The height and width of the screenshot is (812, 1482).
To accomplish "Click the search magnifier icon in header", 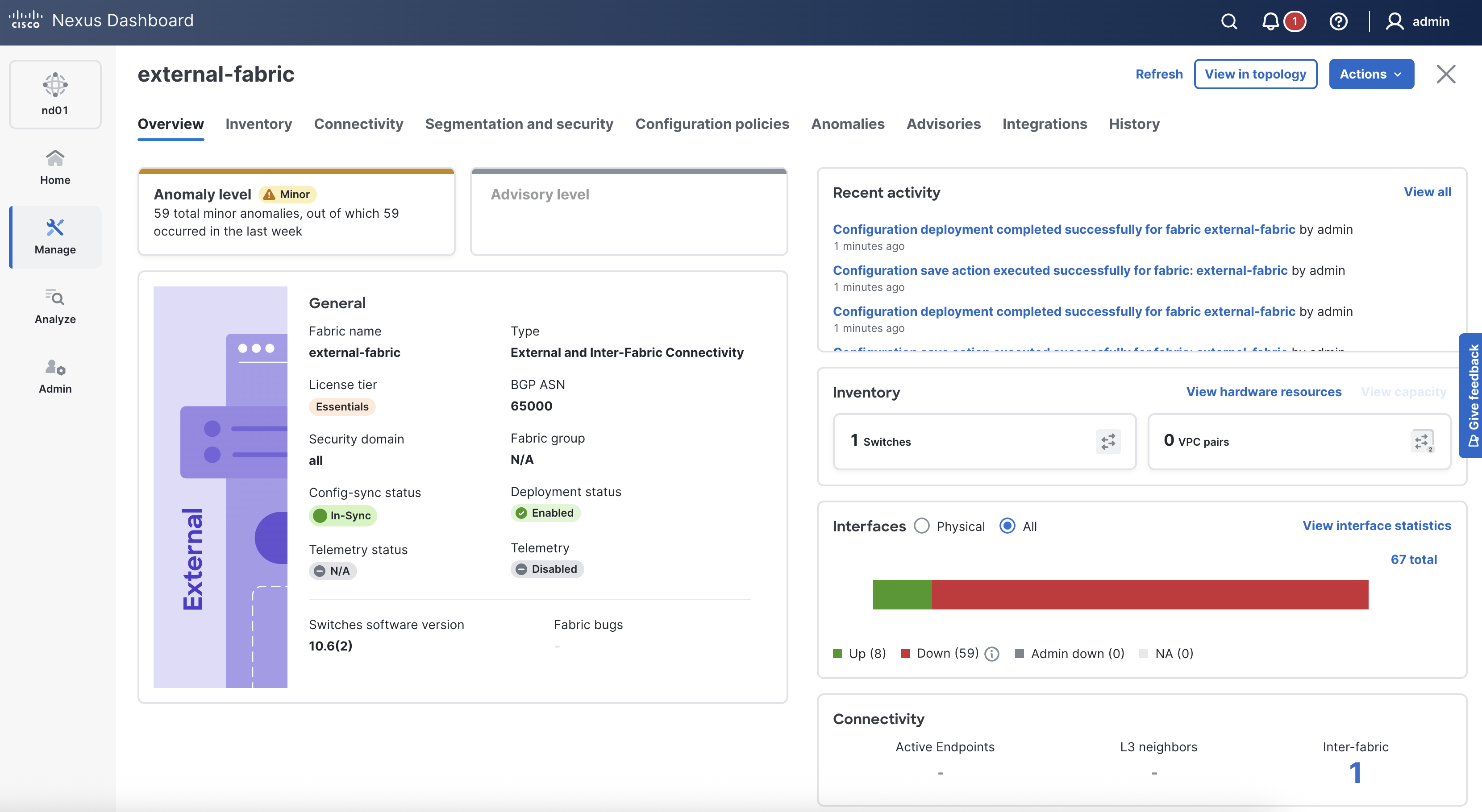I will coord(1229,22).
